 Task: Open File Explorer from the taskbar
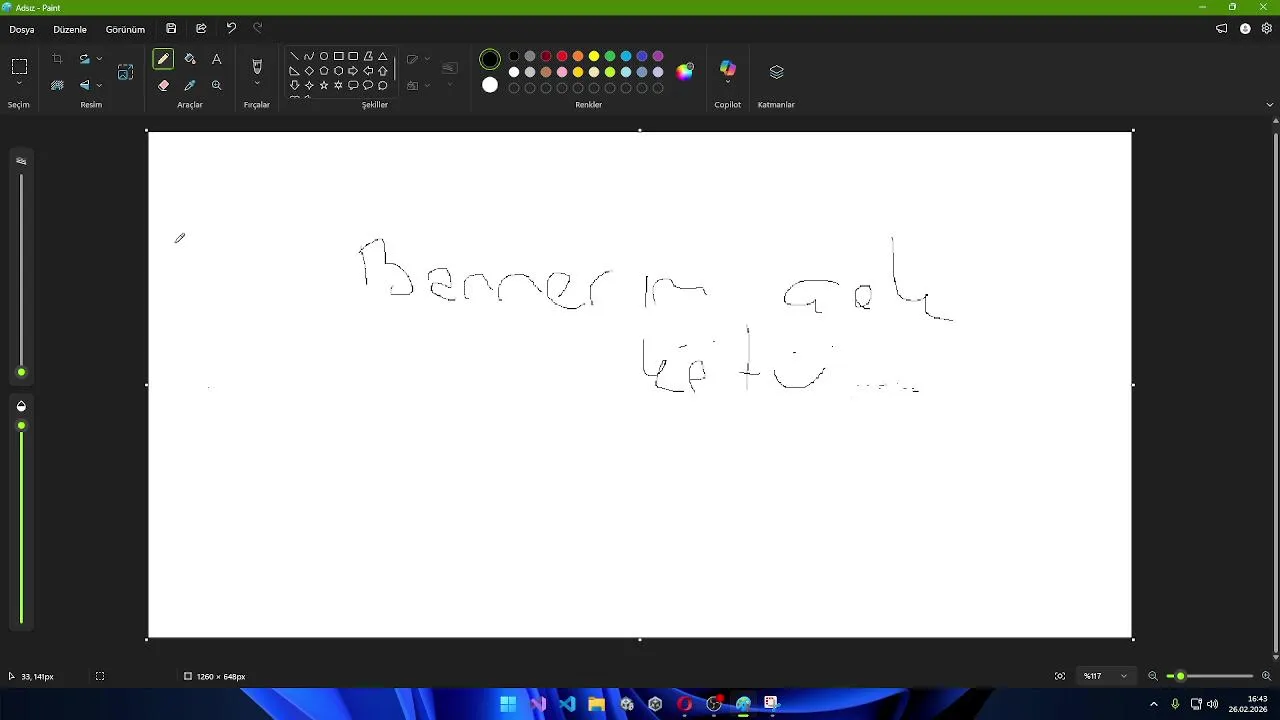[x=596, y=704]
